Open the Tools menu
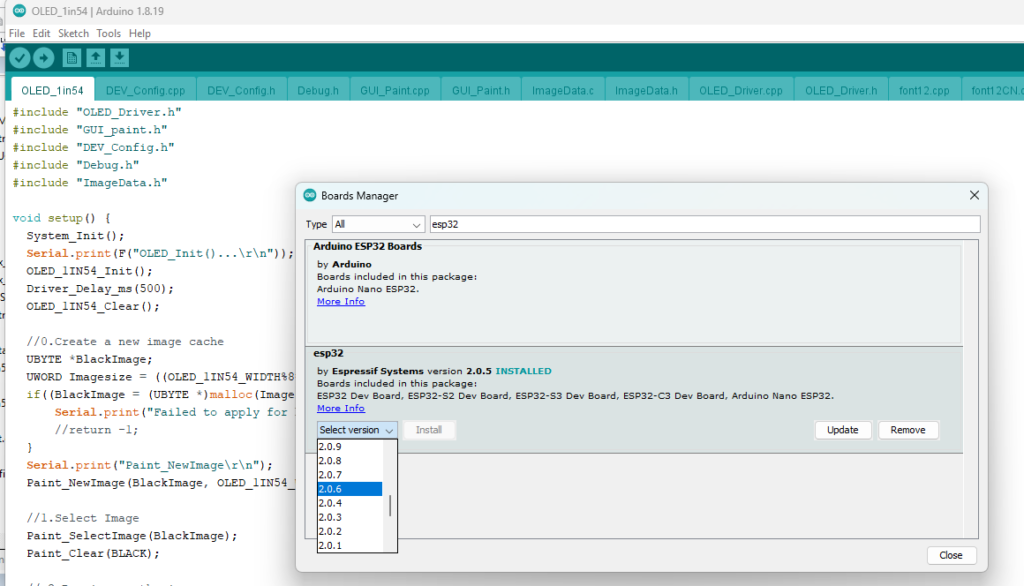The image size is (1024, 586). tap(108, 33)
